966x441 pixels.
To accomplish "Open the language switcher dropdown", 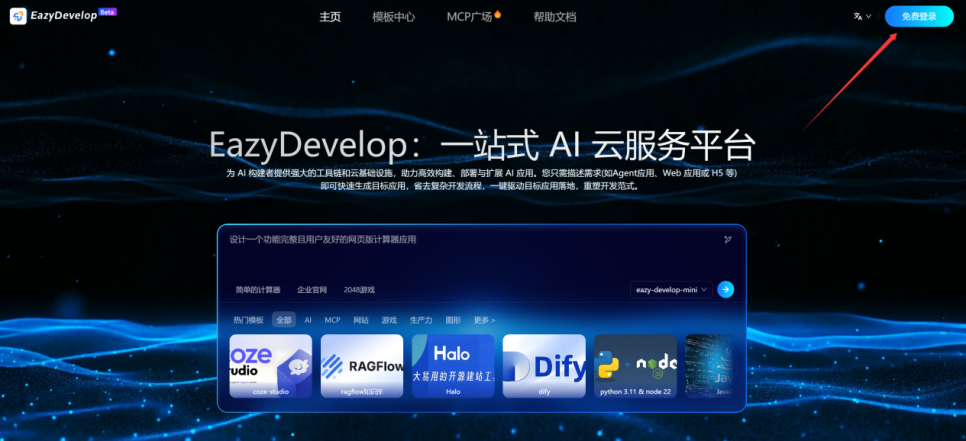I will (x=862, y=17).
